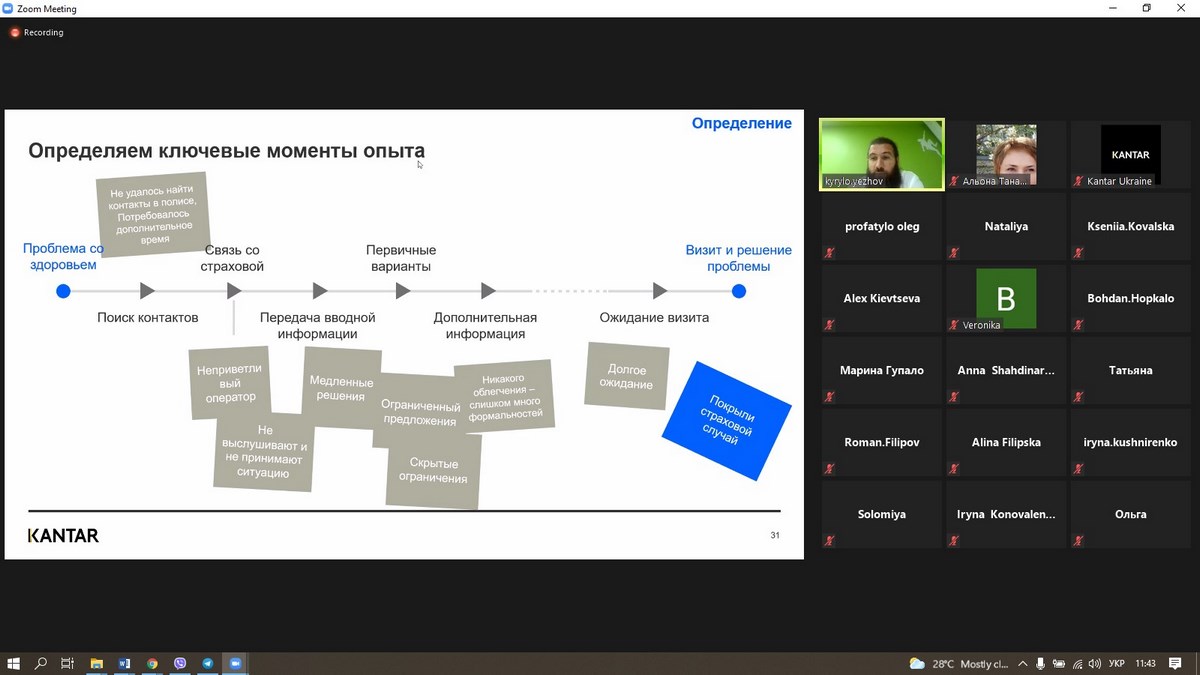Click the Zoom icon in the taskbar
Image resolution: width=1200 pixels, height=675 pixels.
(x=236, y=663)
